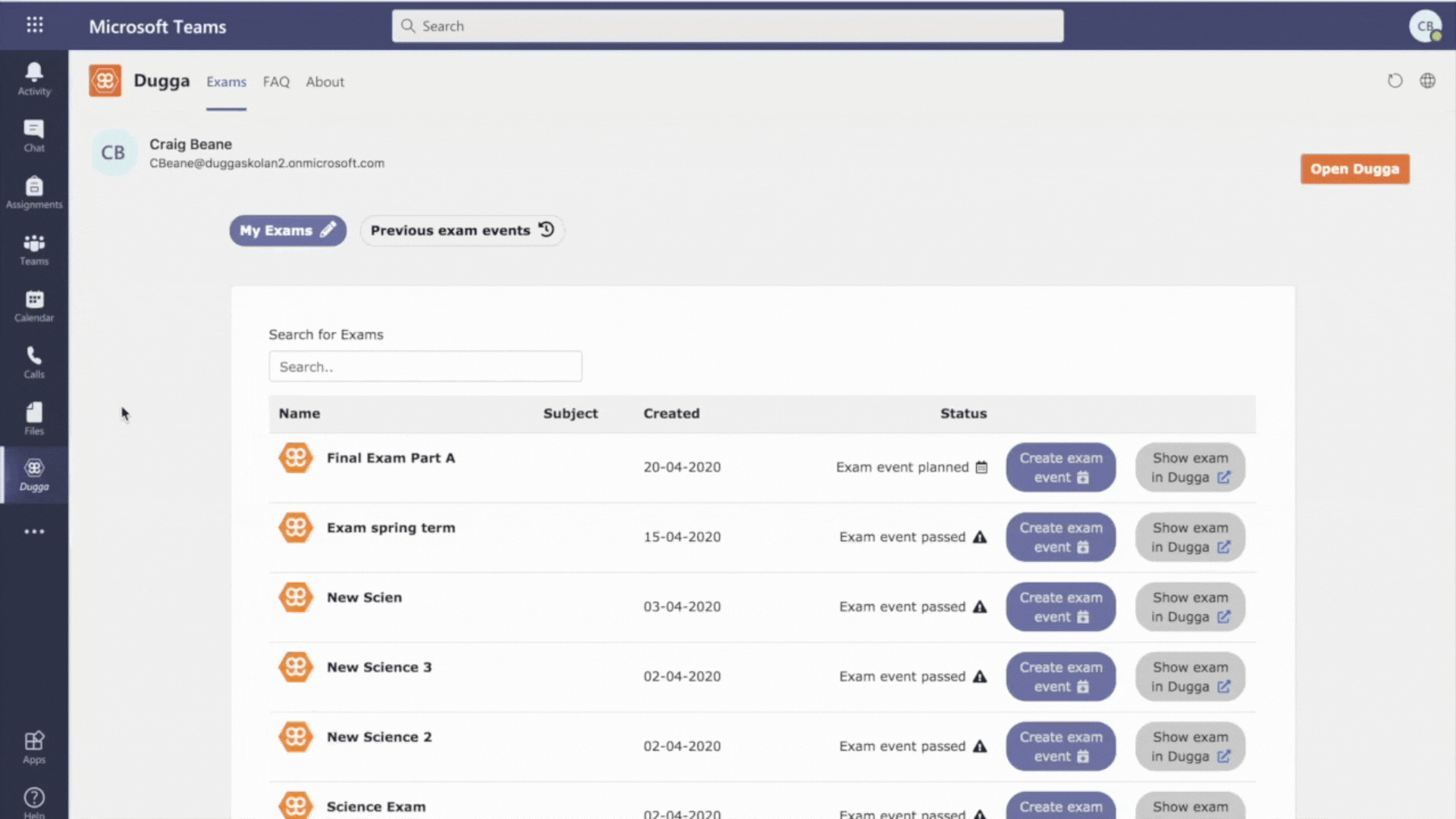This screenshot has height=819, width=1456.
Task: Create exam event for Final Exam Part A
Action: click(x=1060, y=467)
